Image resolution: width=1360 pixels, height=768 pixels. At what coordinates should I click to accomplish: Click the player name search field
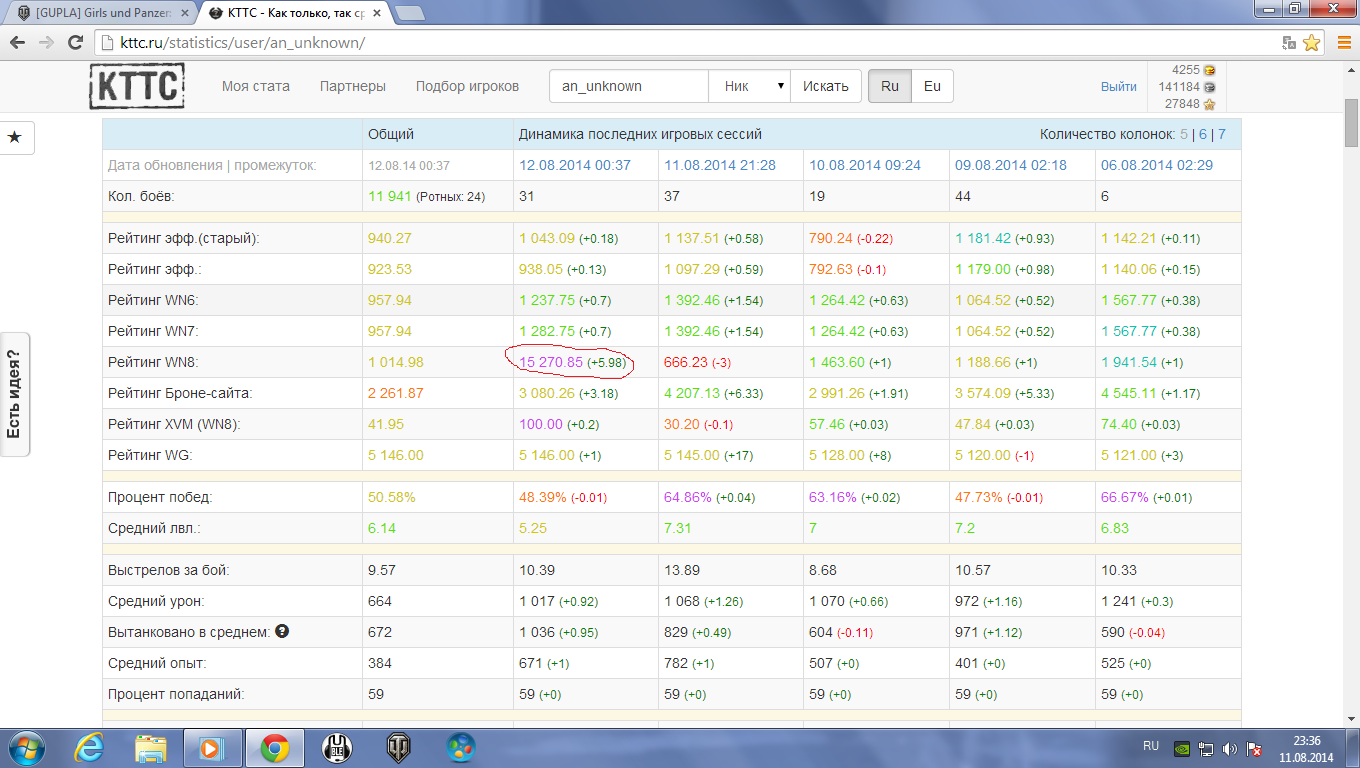[x=628, y=86]
